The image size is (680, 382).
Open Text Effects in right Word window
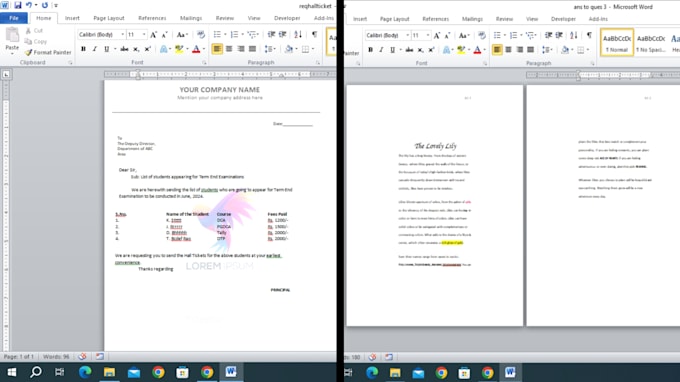pyautogui.click(x=447, y=50)
